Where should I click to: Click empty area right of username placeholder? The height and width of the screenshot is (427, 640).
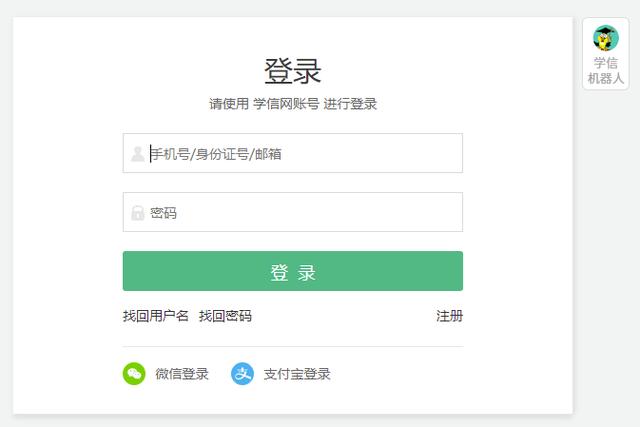[371, 153]
